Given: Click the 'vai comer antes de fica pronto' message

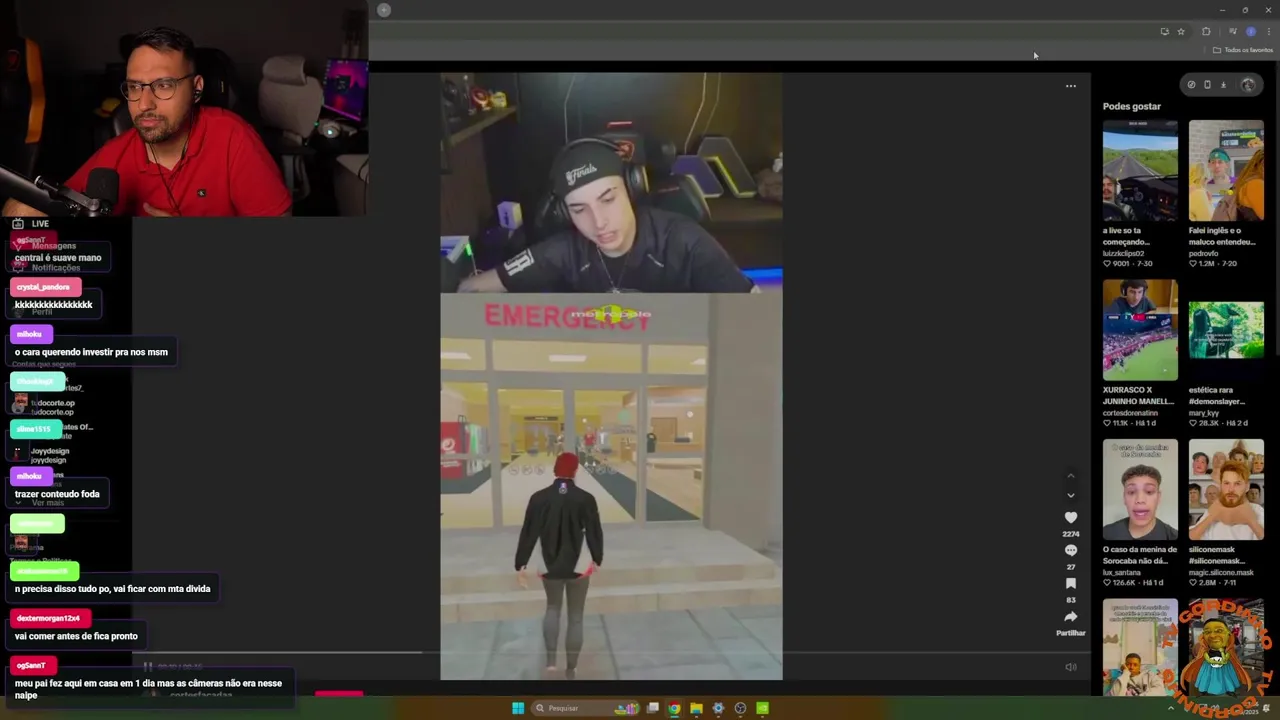Looking at the screenshot, I should tap(76, 636).
